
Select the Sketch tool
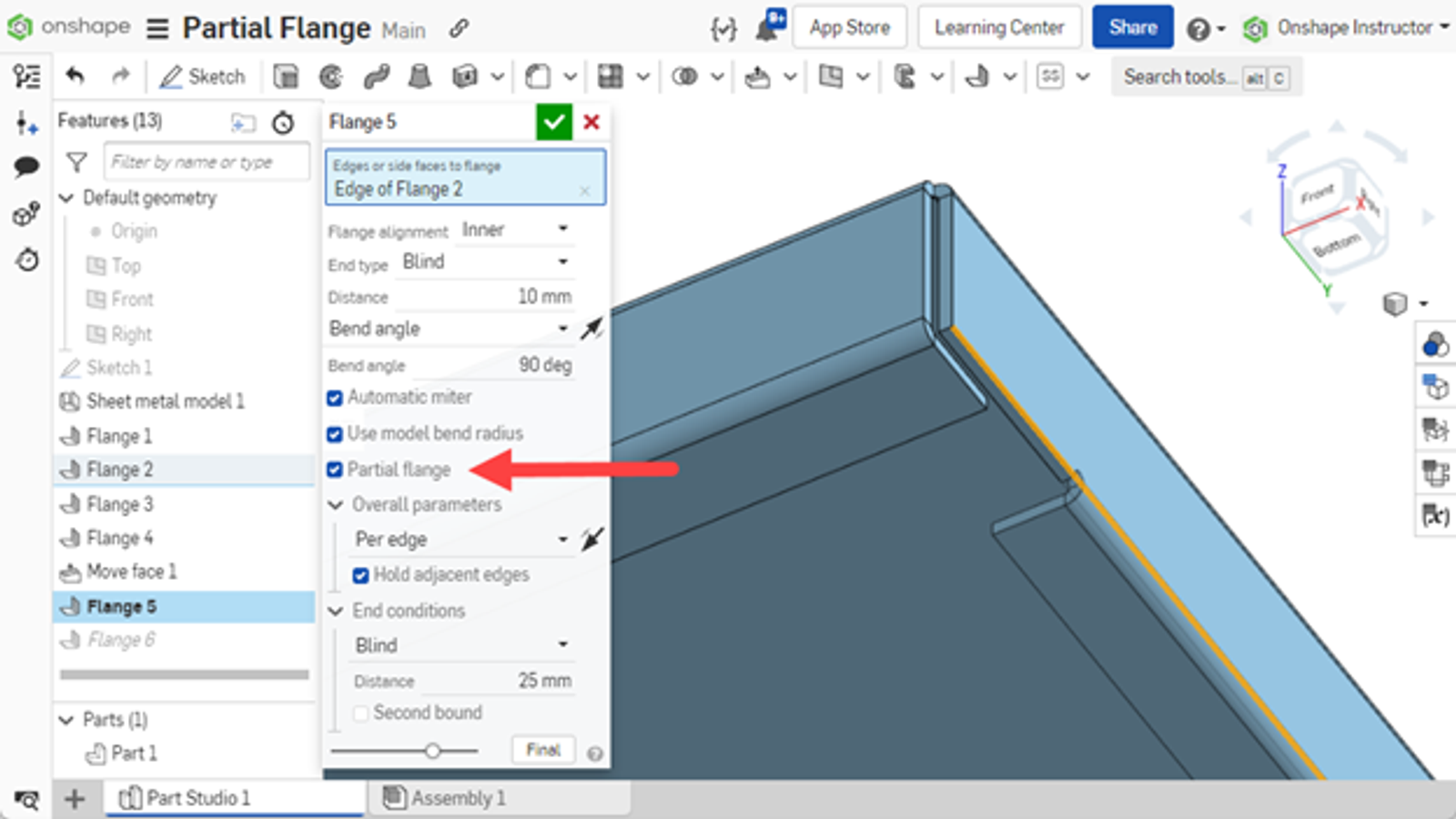tap(202, 76)
